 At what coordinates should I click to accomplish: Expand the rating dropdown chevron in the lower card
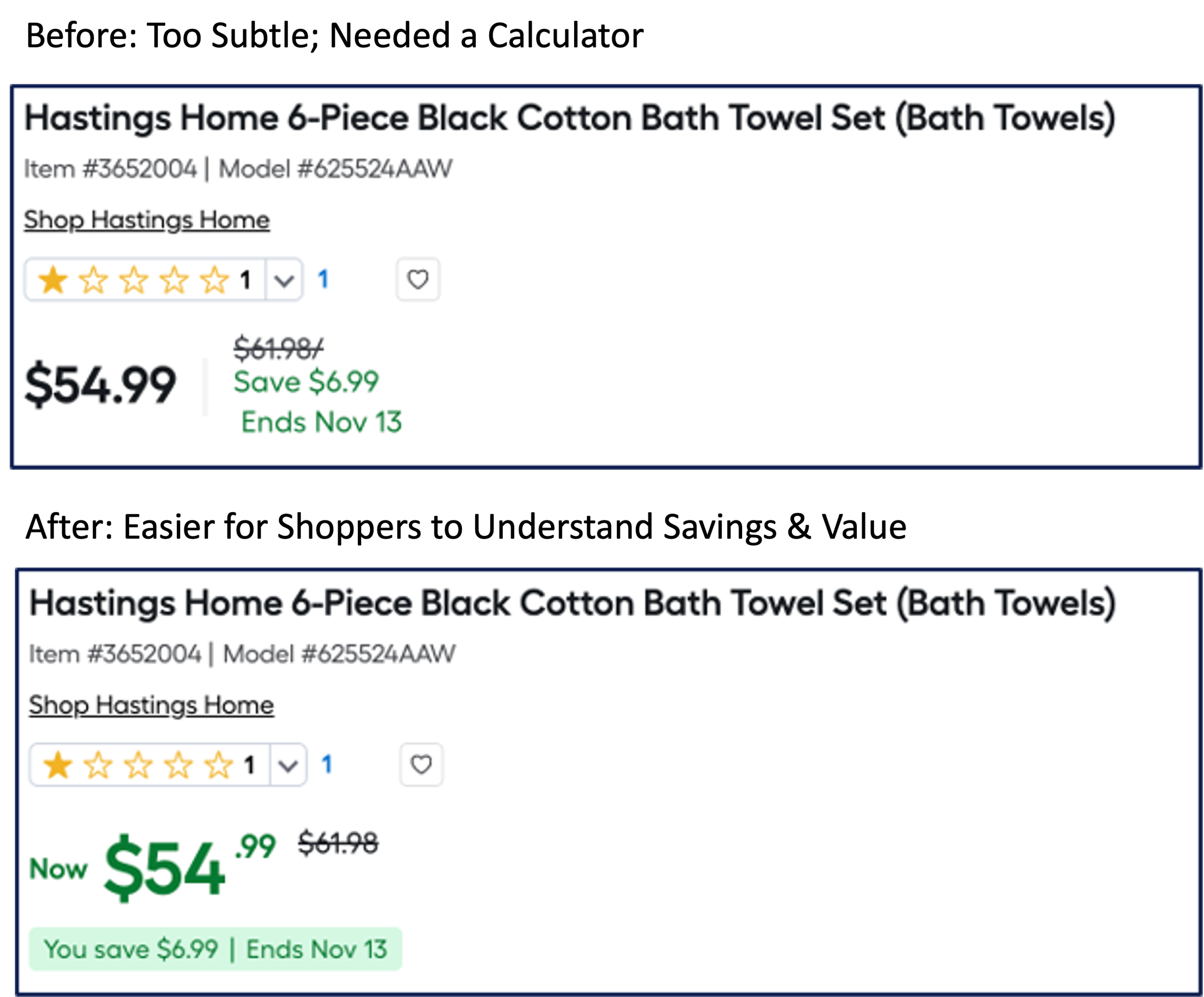pos(288,765)
